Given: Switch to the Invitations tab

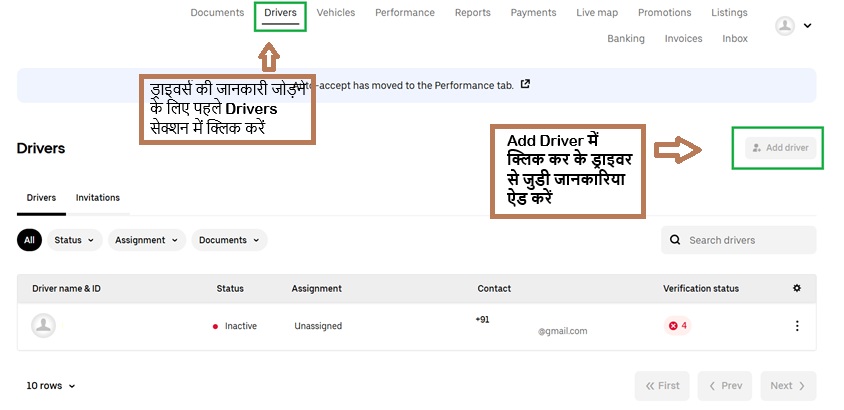Looking at the screenshot, I should [98, 198].
